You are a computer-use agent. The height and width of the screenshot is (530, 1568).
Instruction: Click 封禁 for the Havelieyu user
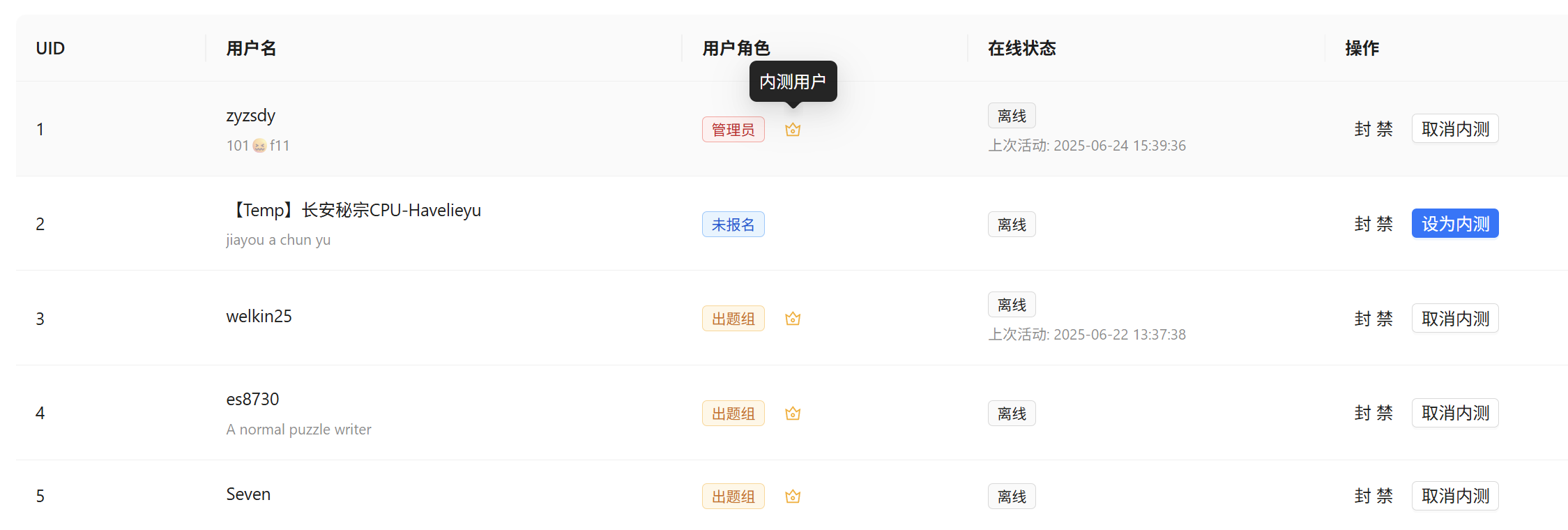pos(1373,224)
